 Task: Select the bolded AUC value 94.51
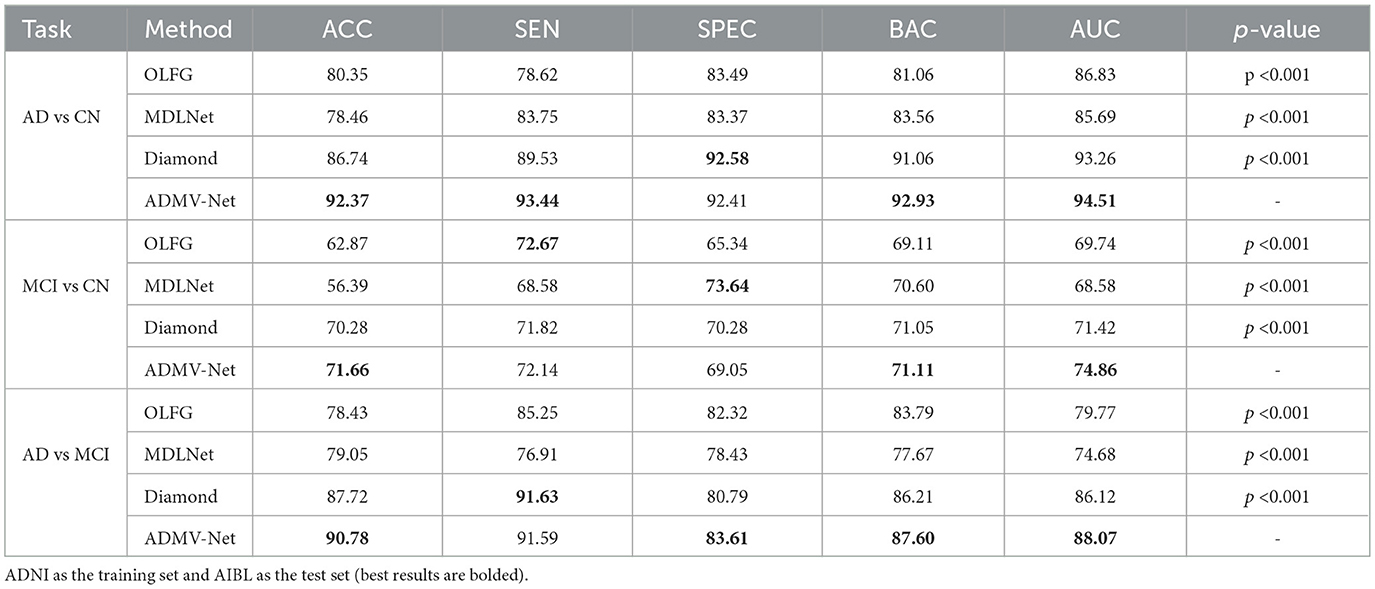(1096, 201)
